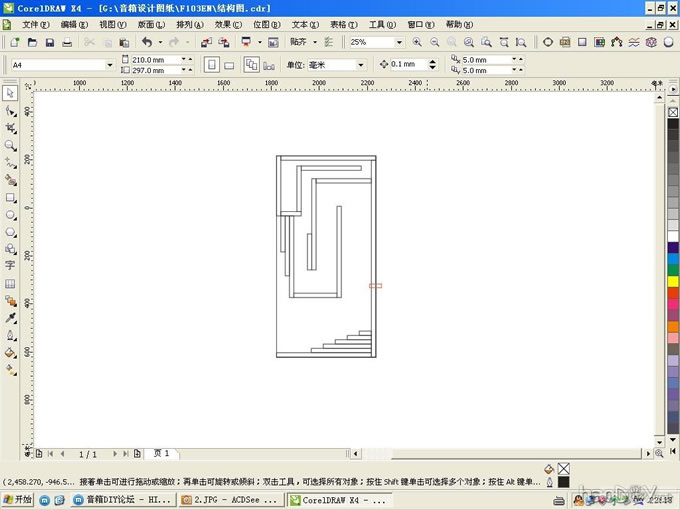
Task: Click the 开始 Start button
Action: 18,499
